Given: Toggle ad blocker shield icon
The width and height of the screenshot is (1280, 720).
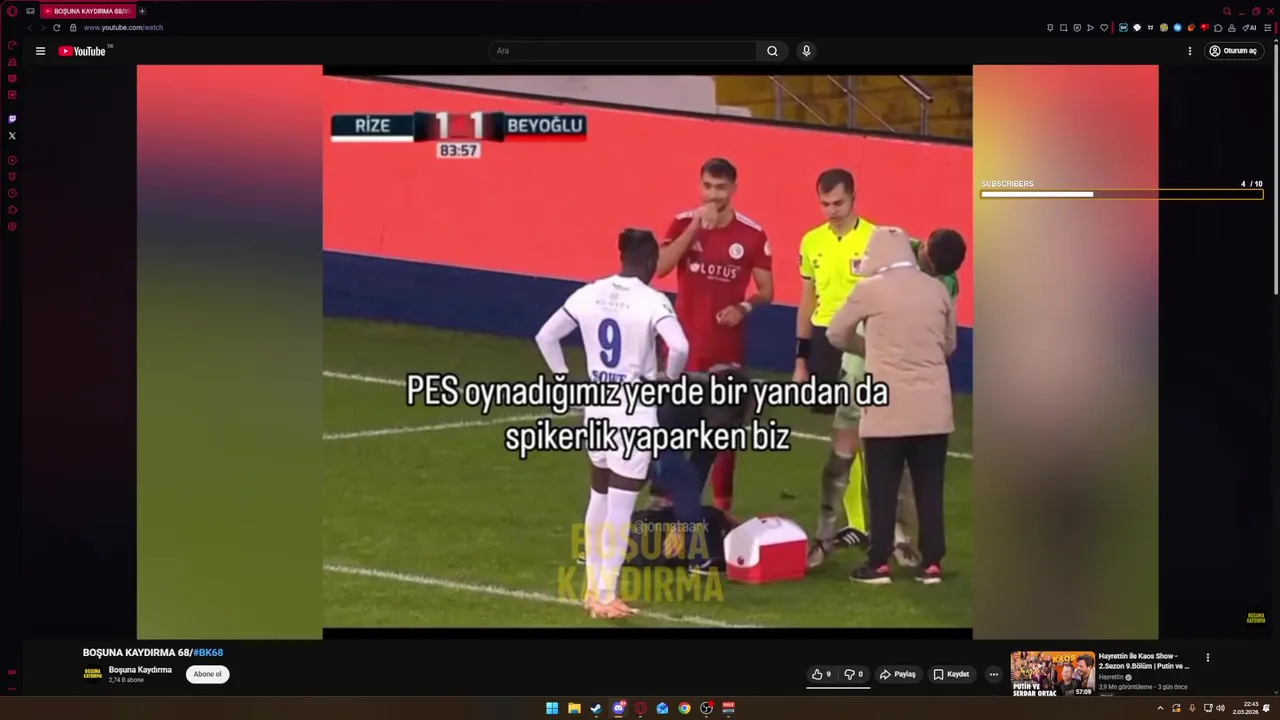Looking at the screenshot, I should coord(1077,28).
